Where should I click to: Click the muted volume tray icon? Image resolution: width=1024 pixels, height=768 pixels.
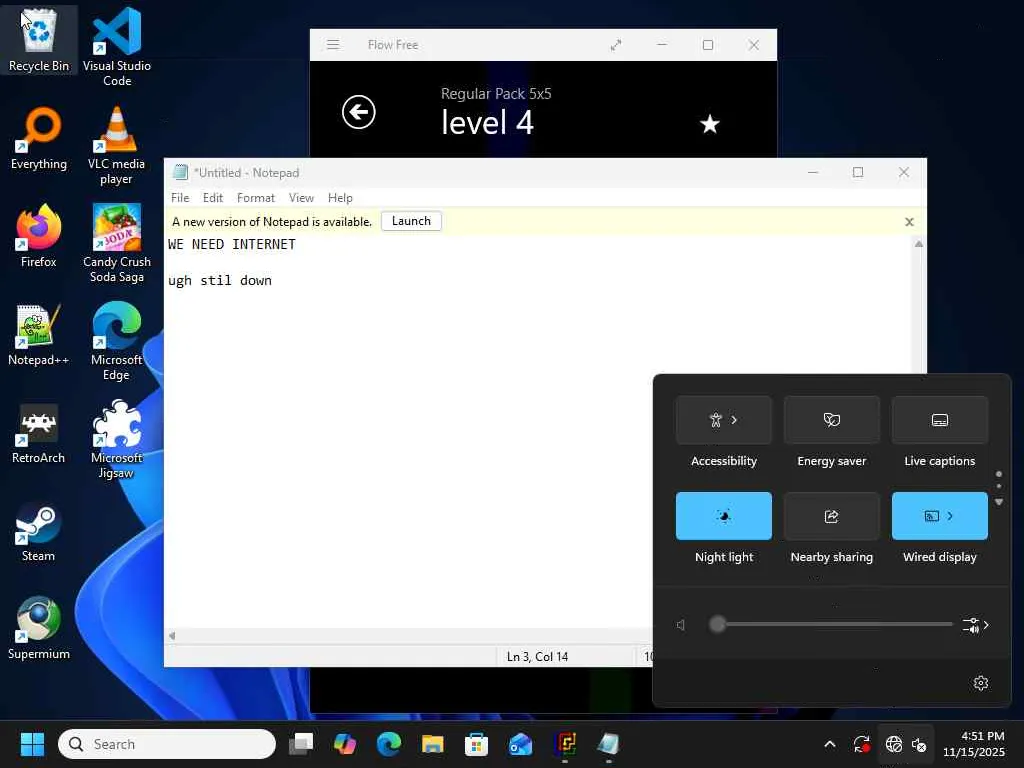tap(919, 744)
